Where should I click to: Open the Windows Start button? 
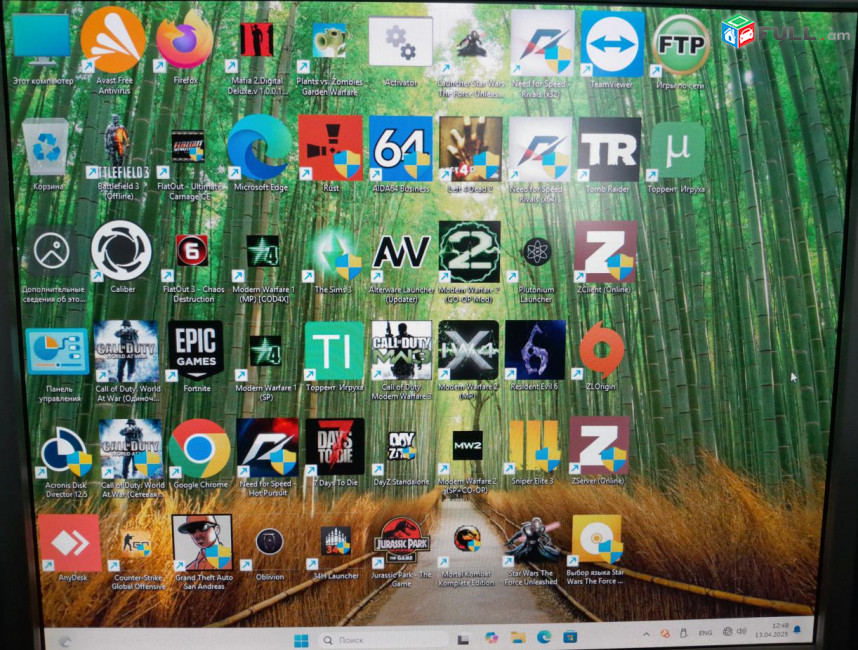[x=301, y=641]
